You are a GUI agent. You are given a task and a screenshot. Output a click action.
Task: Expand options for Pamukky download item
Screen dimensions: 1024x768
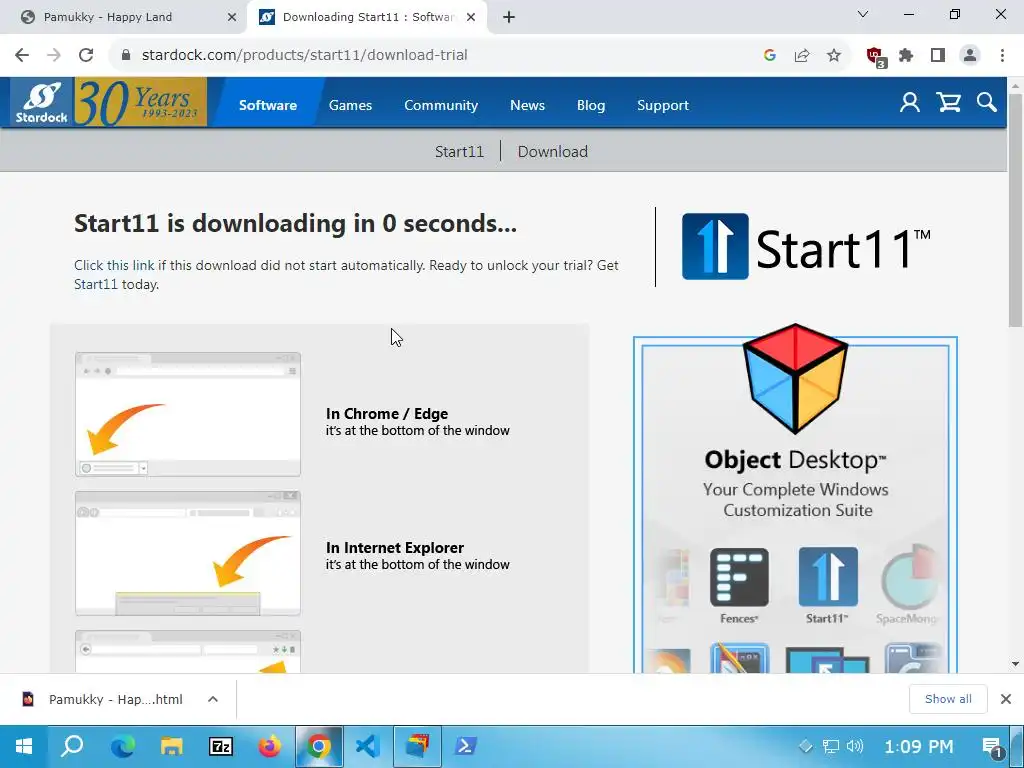pyautogui.click(x=213, y=699)
